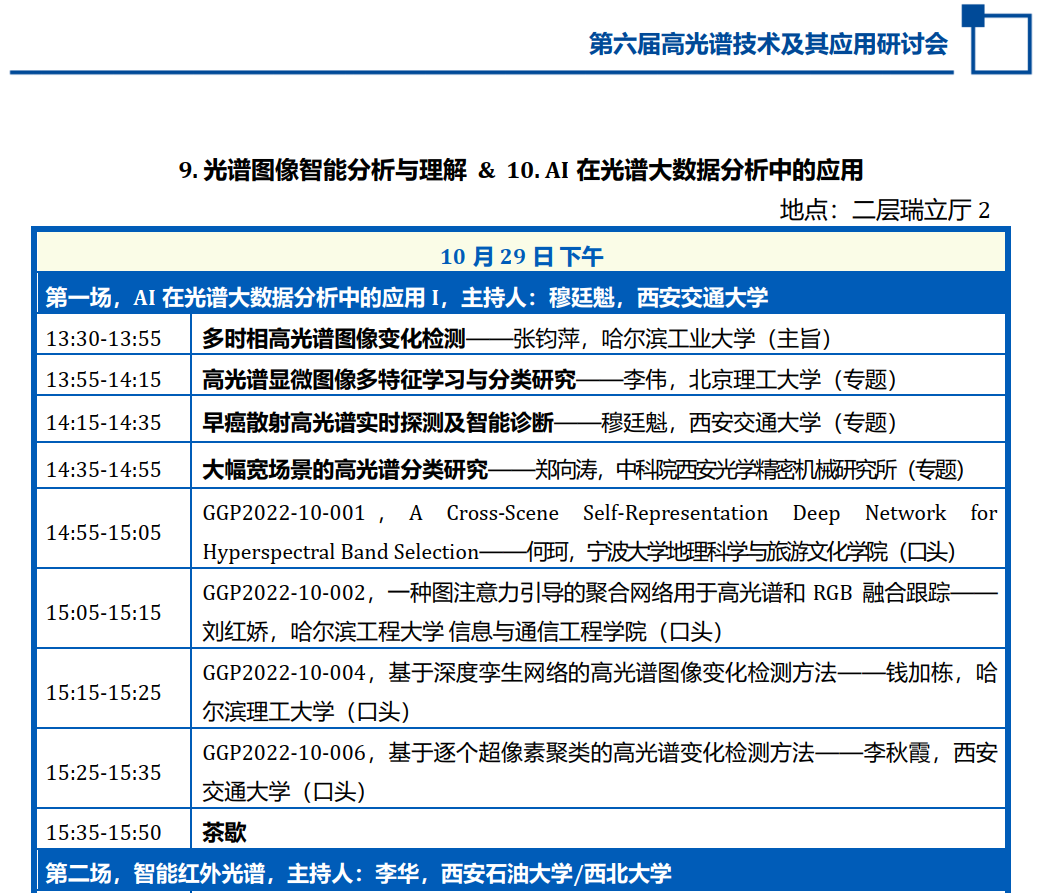
Task: Select the talk 高光谱显微图像多特征学习与分类研究
Action: tap(389, 380)
